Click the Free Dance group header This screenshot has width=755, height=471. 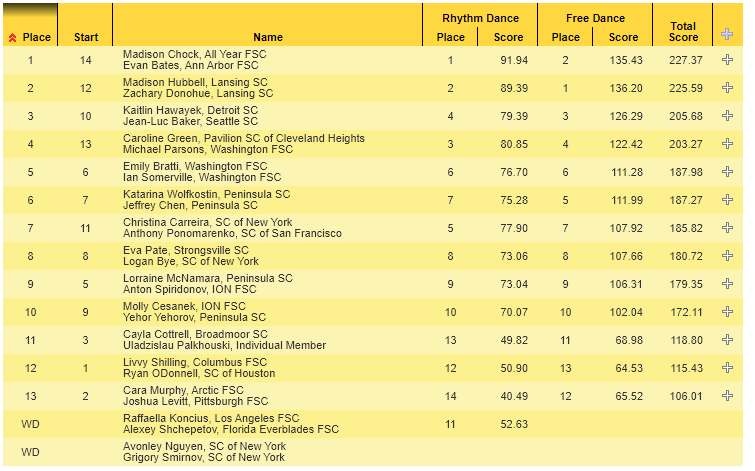595,18
